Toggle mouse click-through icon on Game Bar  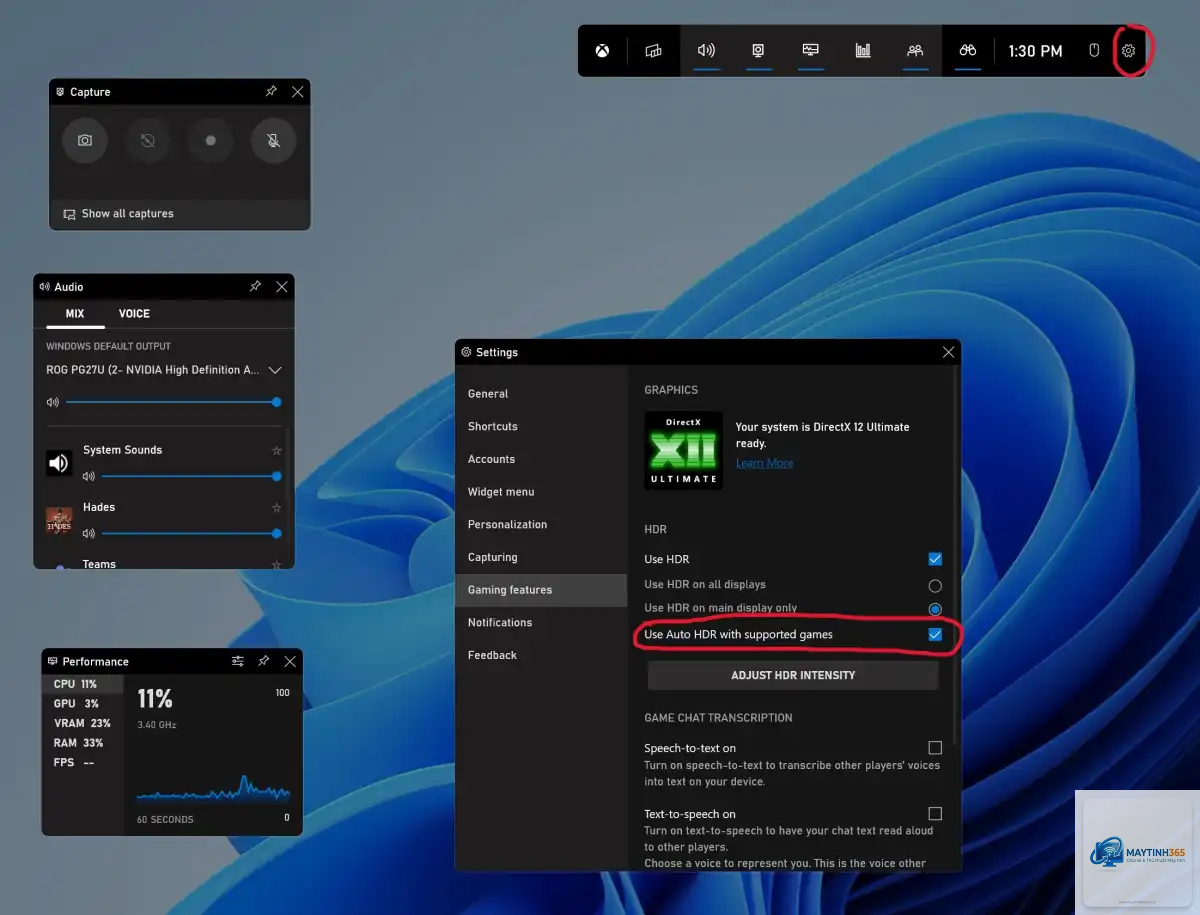pyautogui.click(x=1094, y=51)
